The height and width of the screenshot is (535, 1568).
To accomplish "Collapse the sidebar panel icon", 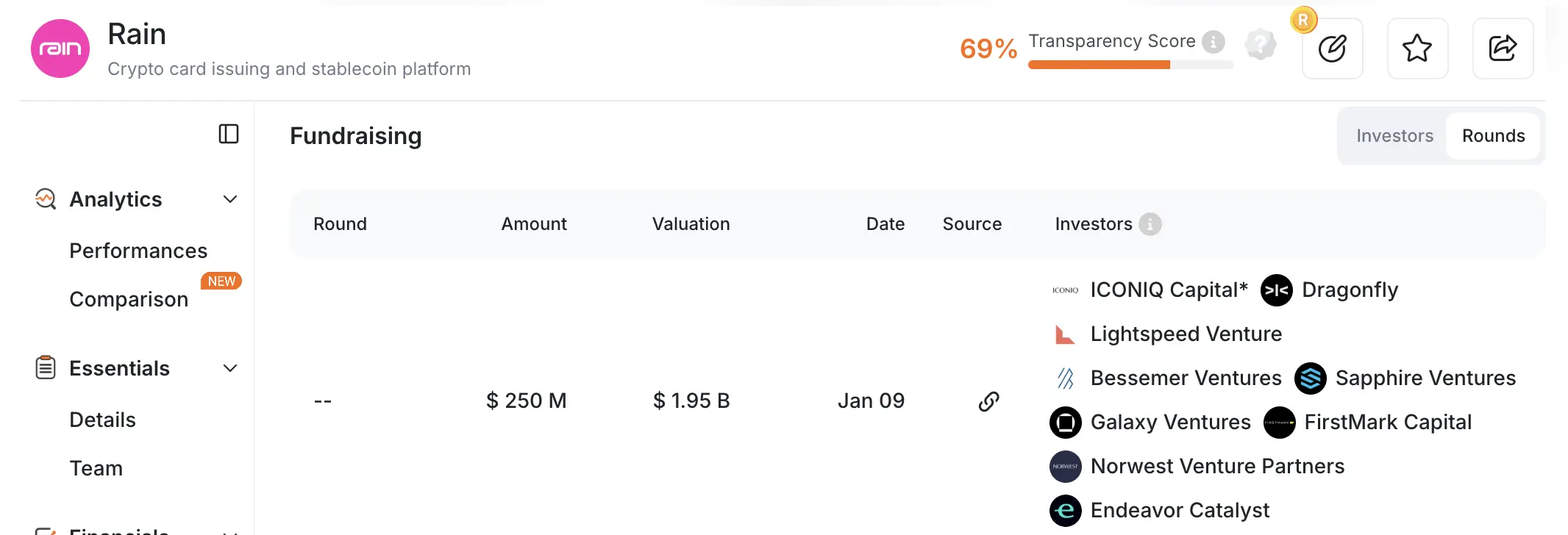I will tap(229, 134).
